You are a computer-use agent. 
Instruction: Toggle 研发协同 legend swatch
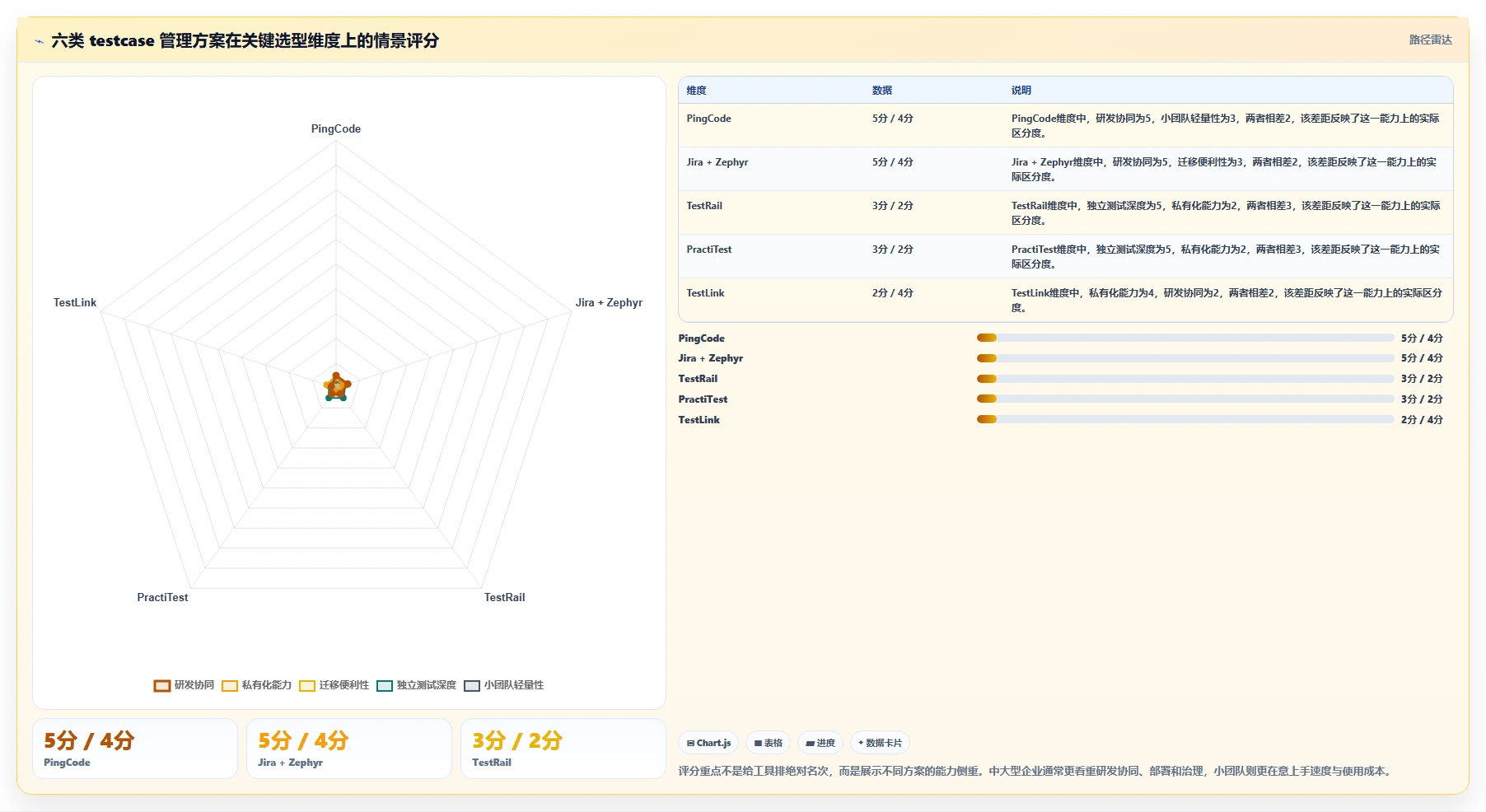click(162, 685)
